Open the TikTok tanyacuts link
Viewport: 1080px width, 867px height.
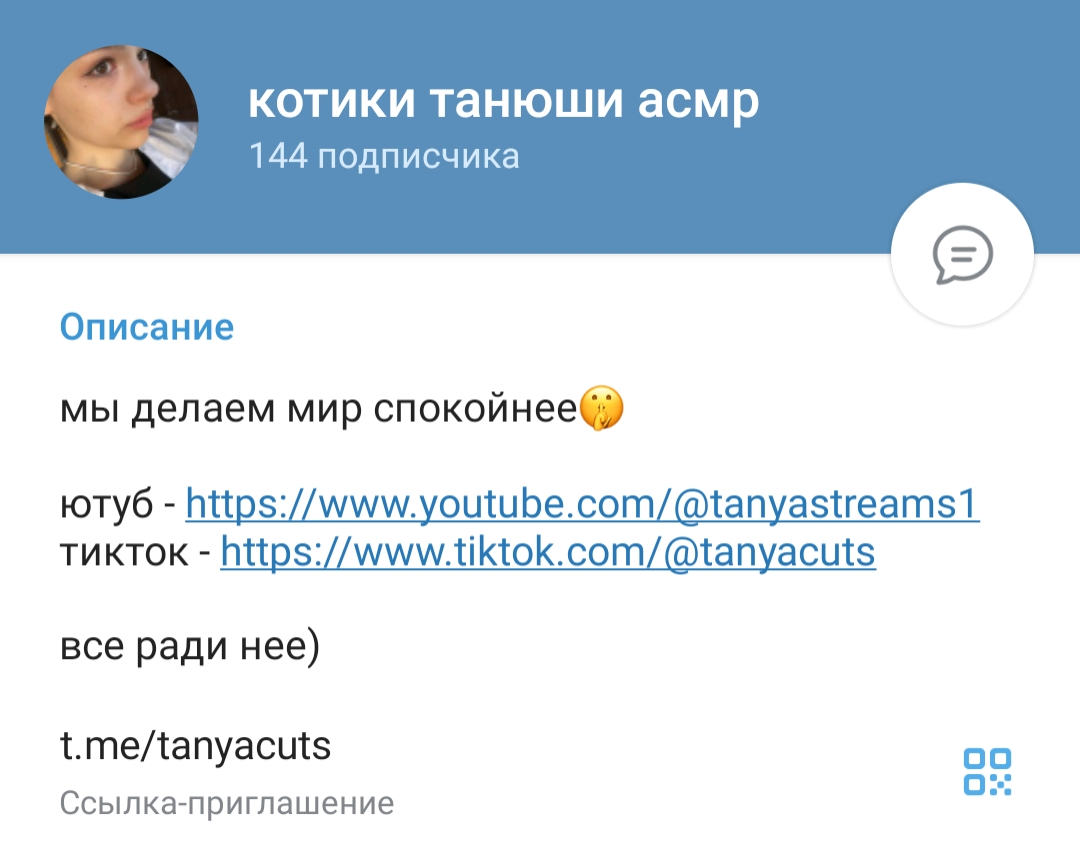pyautogui.click(x=548, y=552)
